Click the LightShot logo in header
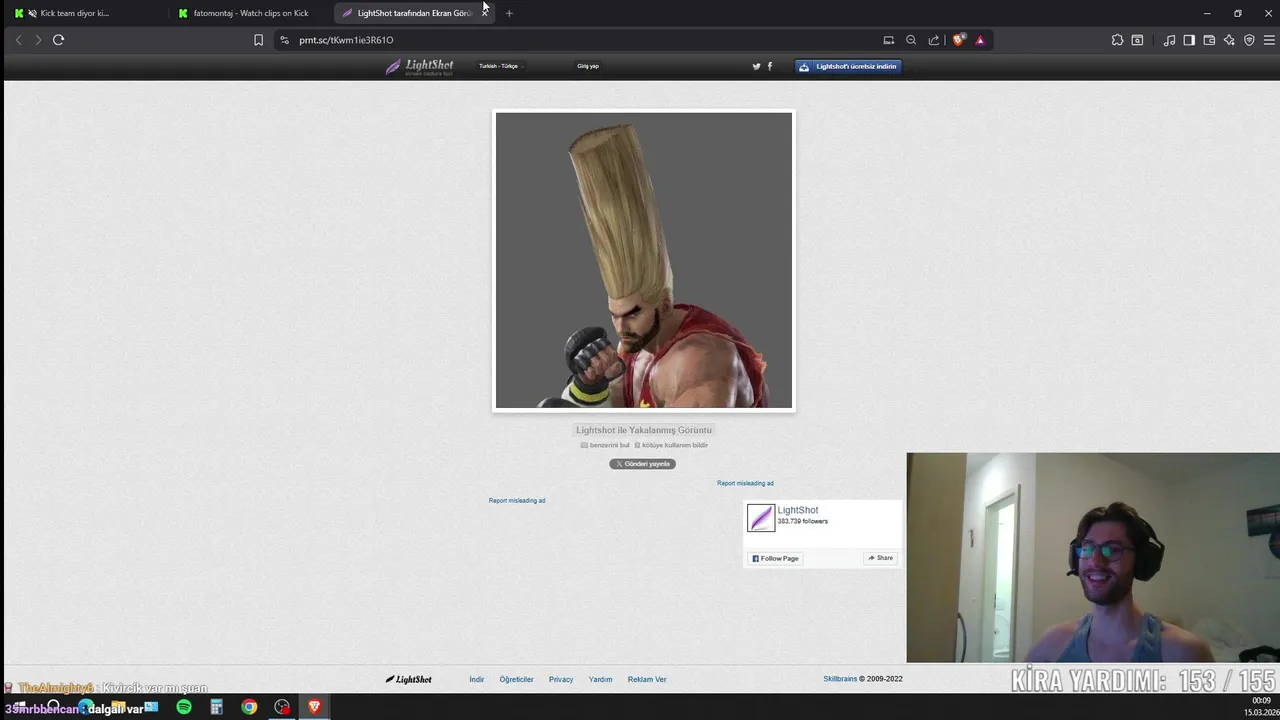 [x=420, y=66]
